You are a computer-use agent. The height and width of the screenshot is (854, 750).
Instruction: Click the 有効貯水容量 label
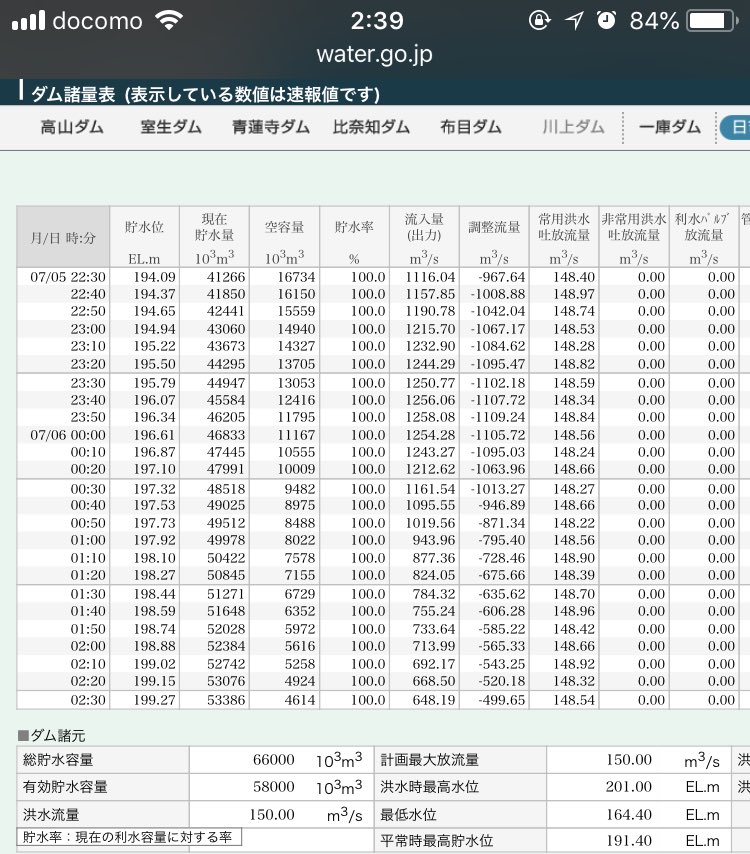pyautogui.click(x=65, y=786)
